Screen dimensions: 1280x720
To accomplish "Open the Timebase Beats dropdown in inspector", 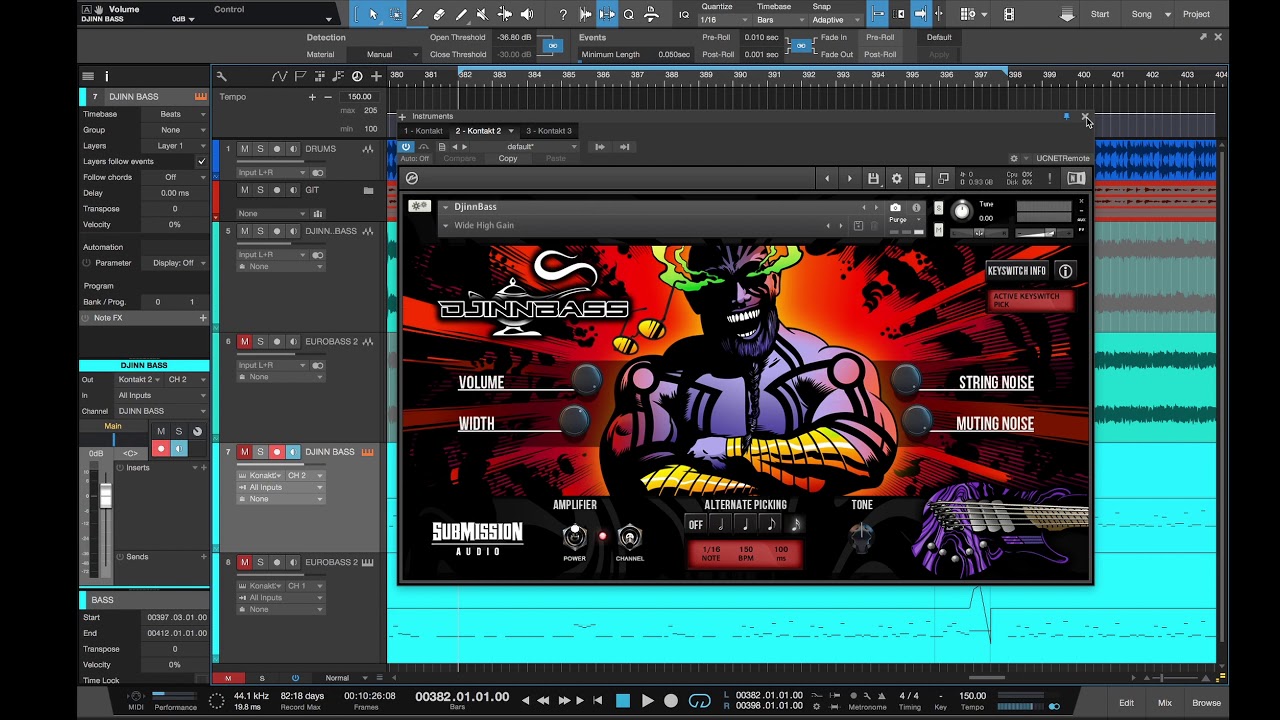I will pyautogui.click(x=177, y=114).
